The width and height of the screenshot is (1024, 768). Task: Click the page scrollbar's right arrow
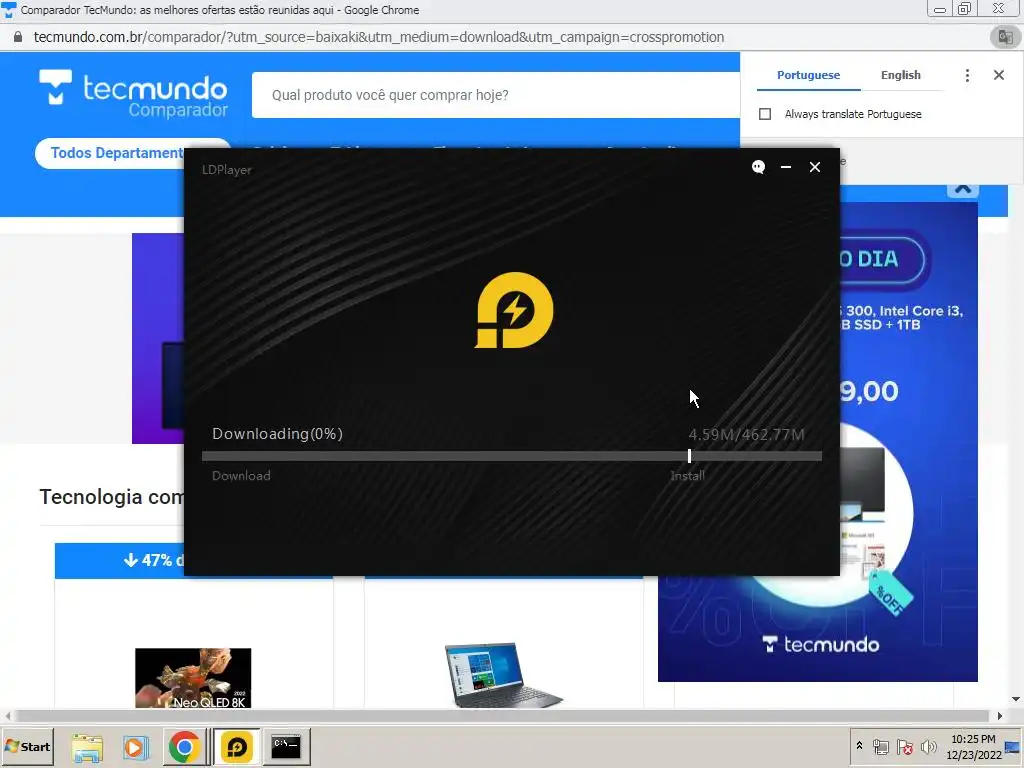1000,716
